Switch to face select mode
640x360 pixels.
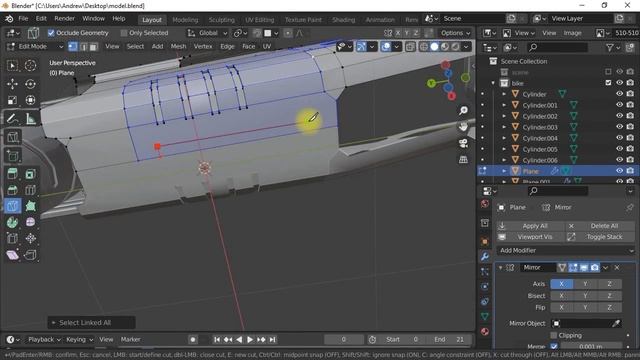point(93,47)
